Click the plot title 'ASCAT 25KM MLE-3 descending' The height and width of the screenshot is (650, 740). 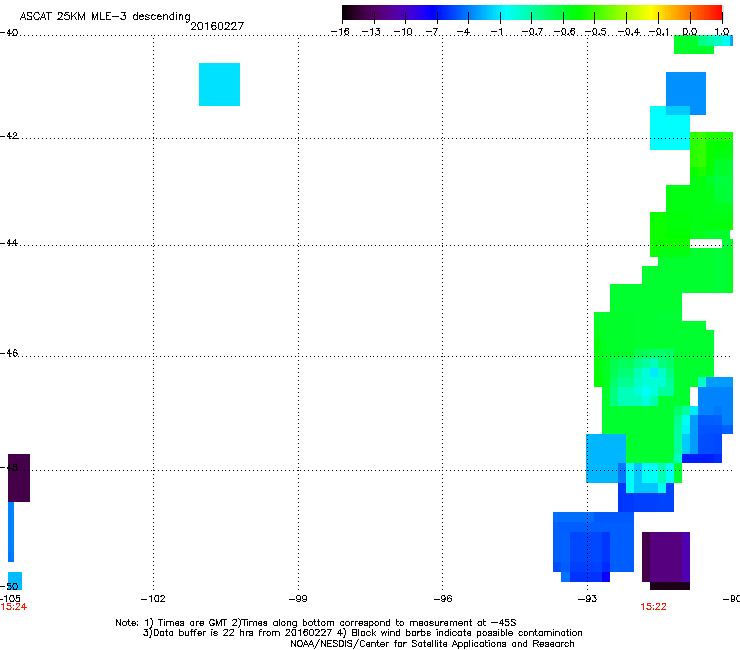click(x=105, y=16)
